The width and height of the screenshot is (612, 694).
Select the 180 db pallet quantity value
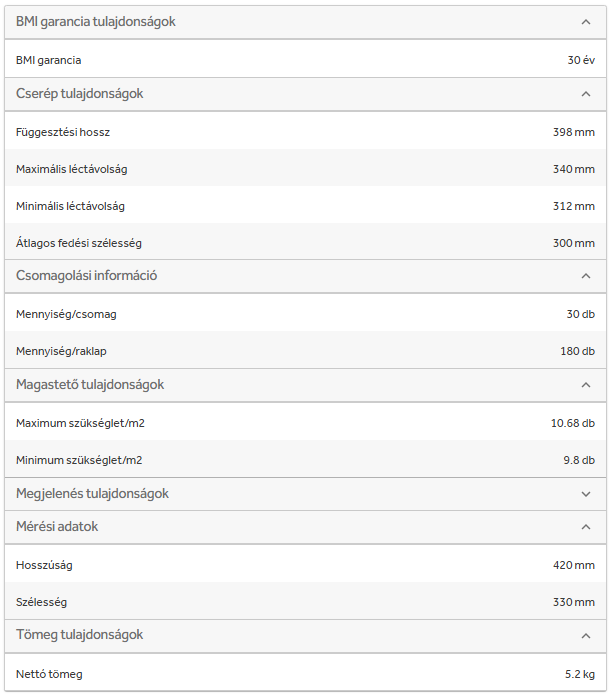[x=577, y=351]
